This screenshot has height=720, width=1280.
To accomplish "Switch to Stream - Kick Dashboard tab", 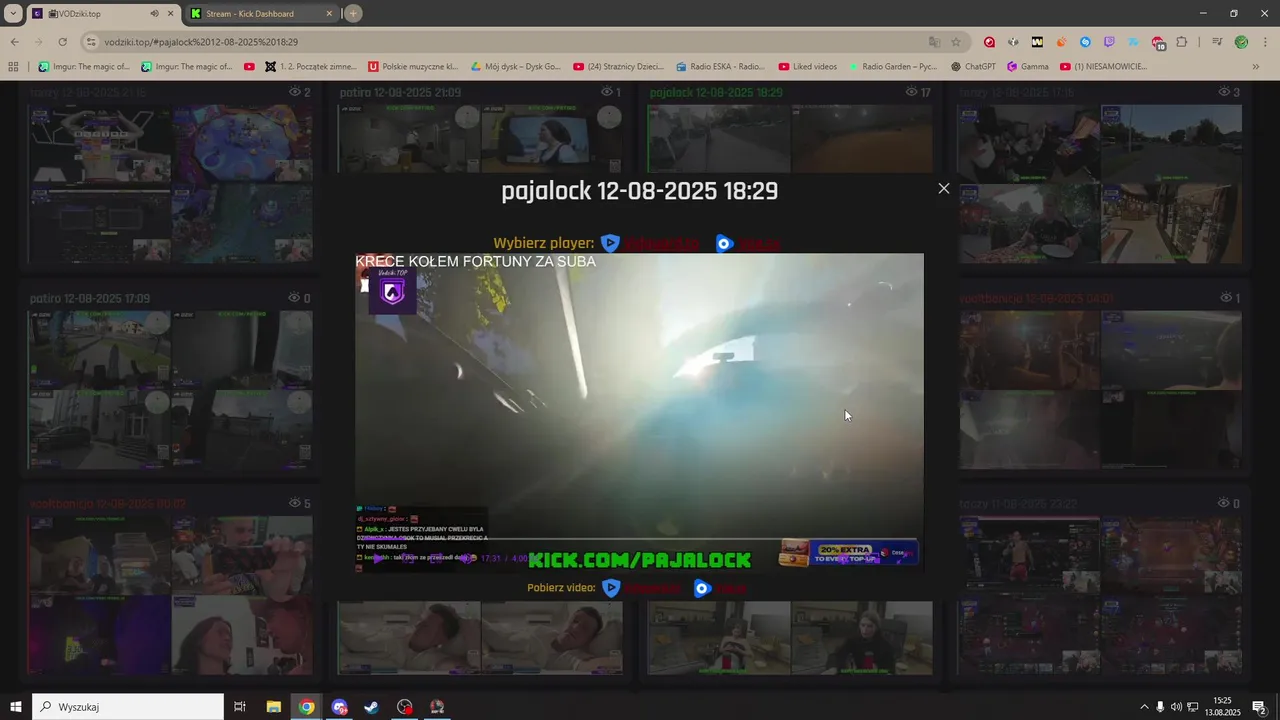I will (x=260, y=14).
